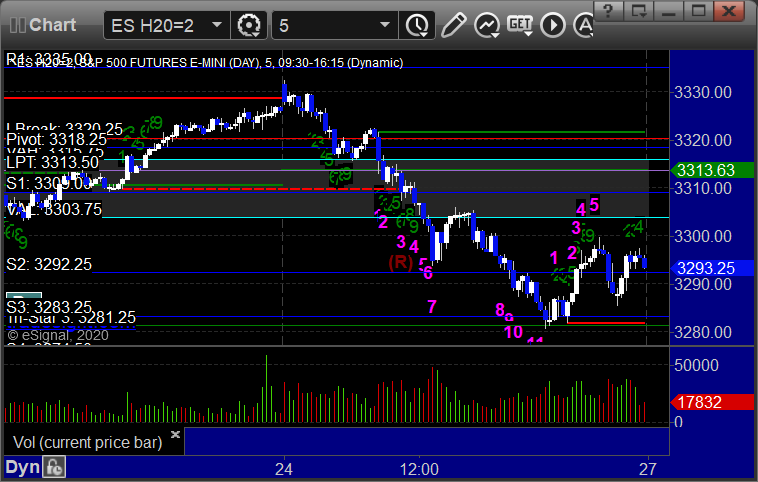Click the green 3313.63 price marker
This screenshot has height=482, width=758.
tap(712, 170)
